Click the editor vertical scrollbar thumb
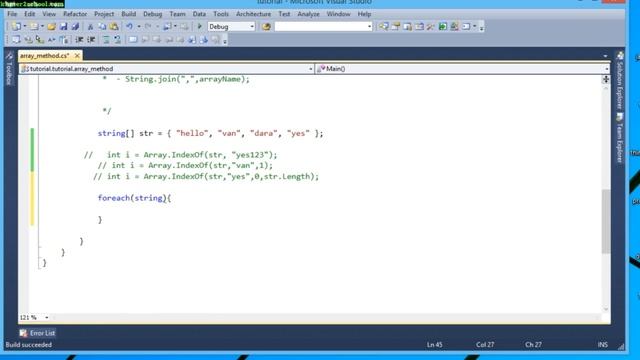The height and width of the screenshot is (360, 640). (x=606, y=221)
